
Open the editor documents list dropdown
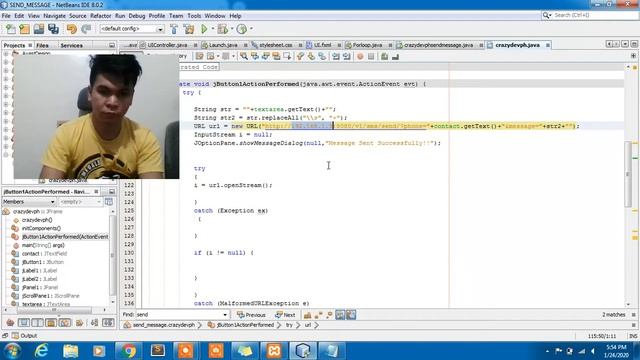pos(625,44)
